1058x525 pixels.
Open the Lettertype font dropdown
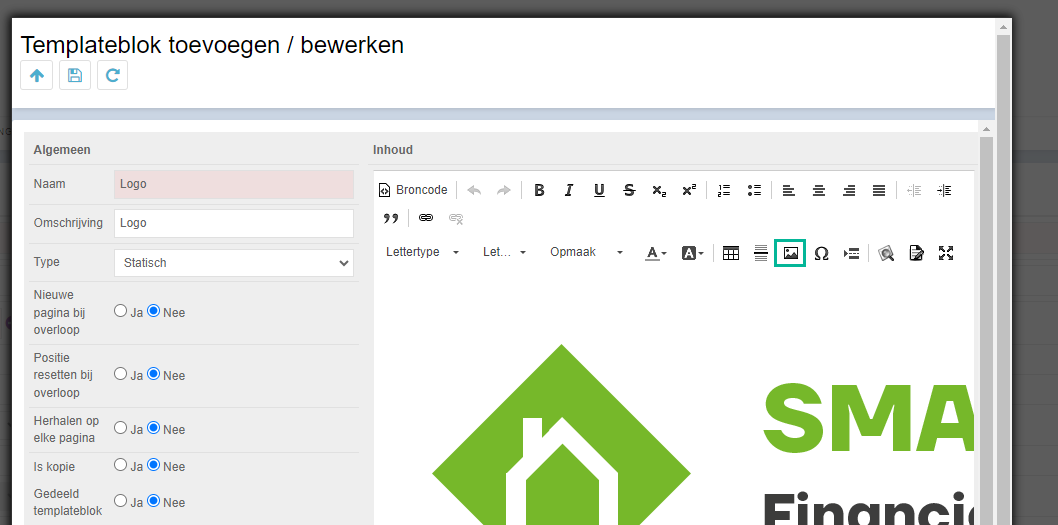click(x=423, y=252)
